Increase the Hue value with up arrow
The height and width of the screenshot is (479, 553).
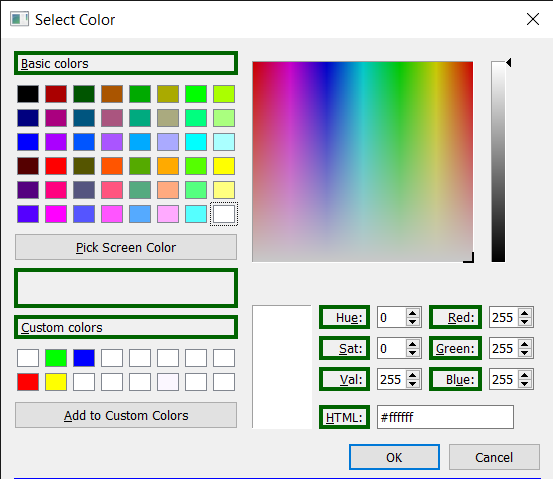click(413, 313)
